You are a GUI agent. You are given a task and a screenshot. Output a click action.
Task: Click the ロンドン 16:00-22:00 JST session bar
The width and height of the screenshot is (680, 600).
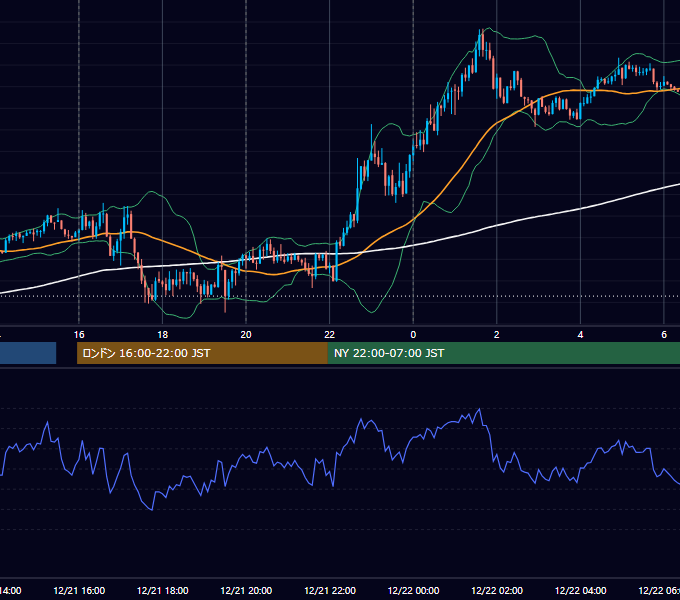coord(202,353)
